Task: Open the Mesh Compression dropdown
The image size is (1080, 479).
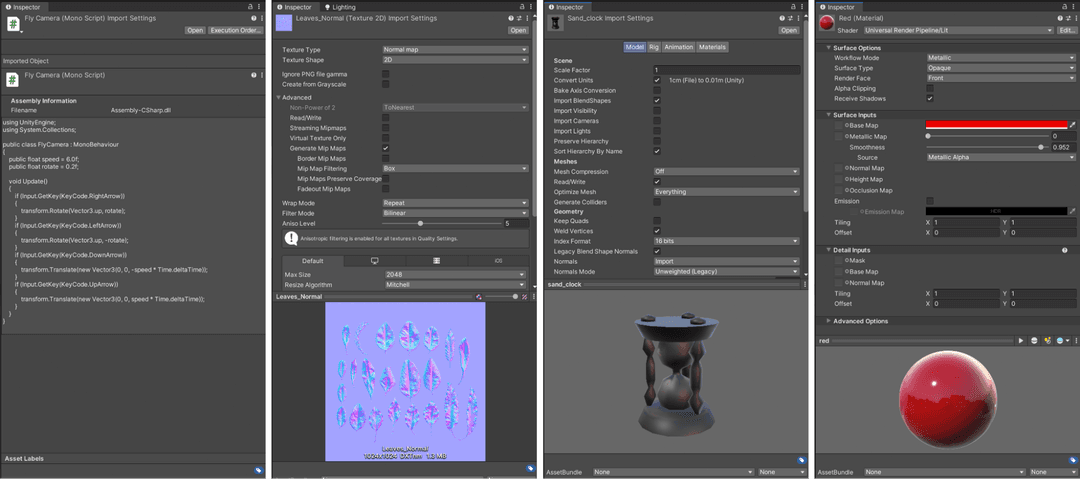Action: point(727,172)
